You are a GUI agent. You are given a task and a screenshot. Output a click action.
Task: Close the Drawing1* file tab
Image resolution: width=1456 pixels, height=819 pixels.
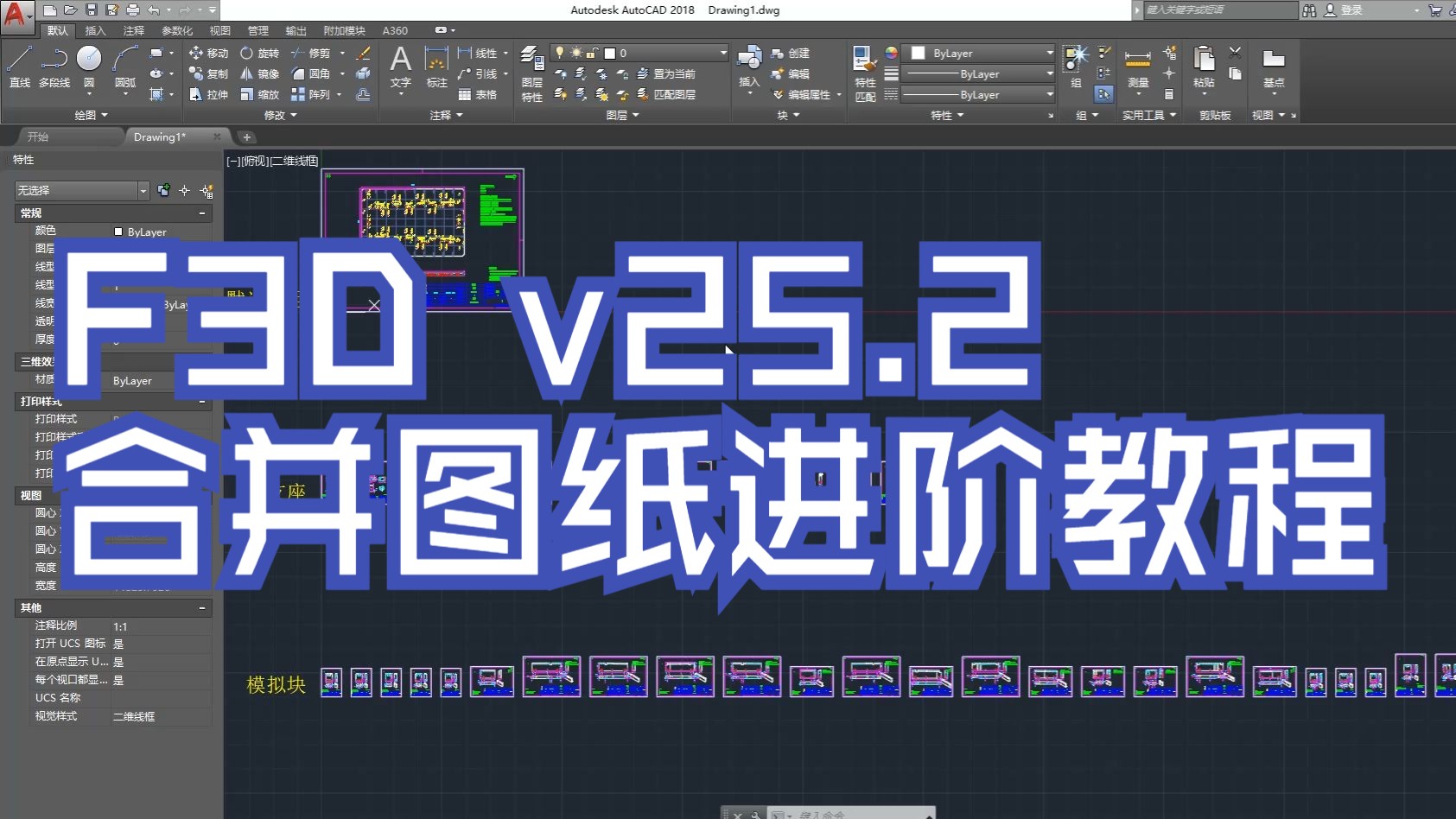(x=217, y=136)
